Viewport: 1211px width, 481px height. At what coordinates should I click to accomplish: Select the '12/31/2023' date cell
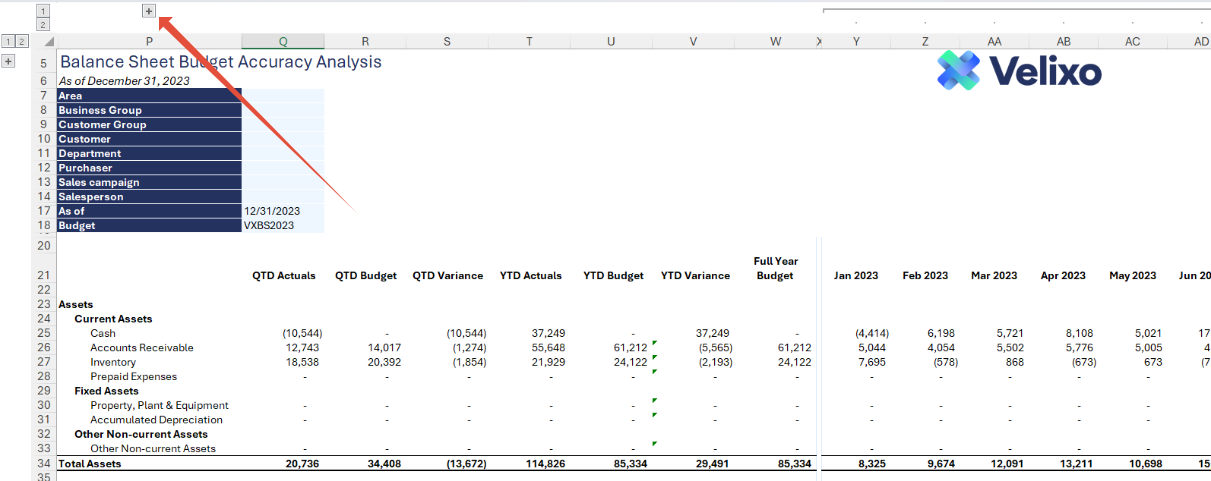[x=283, y=211]
